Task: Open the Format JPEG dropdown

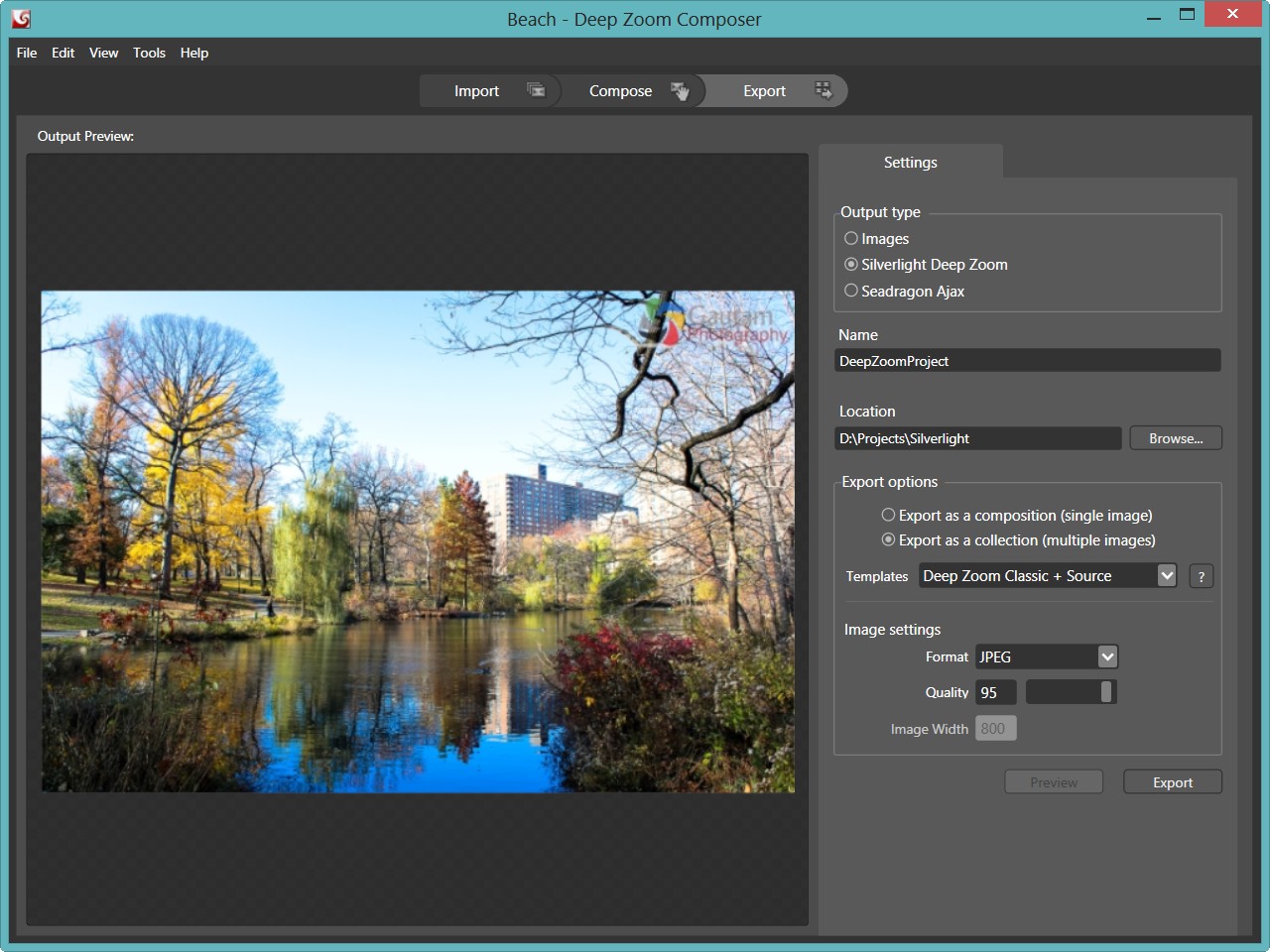Action: click(x=1107, y=656)
